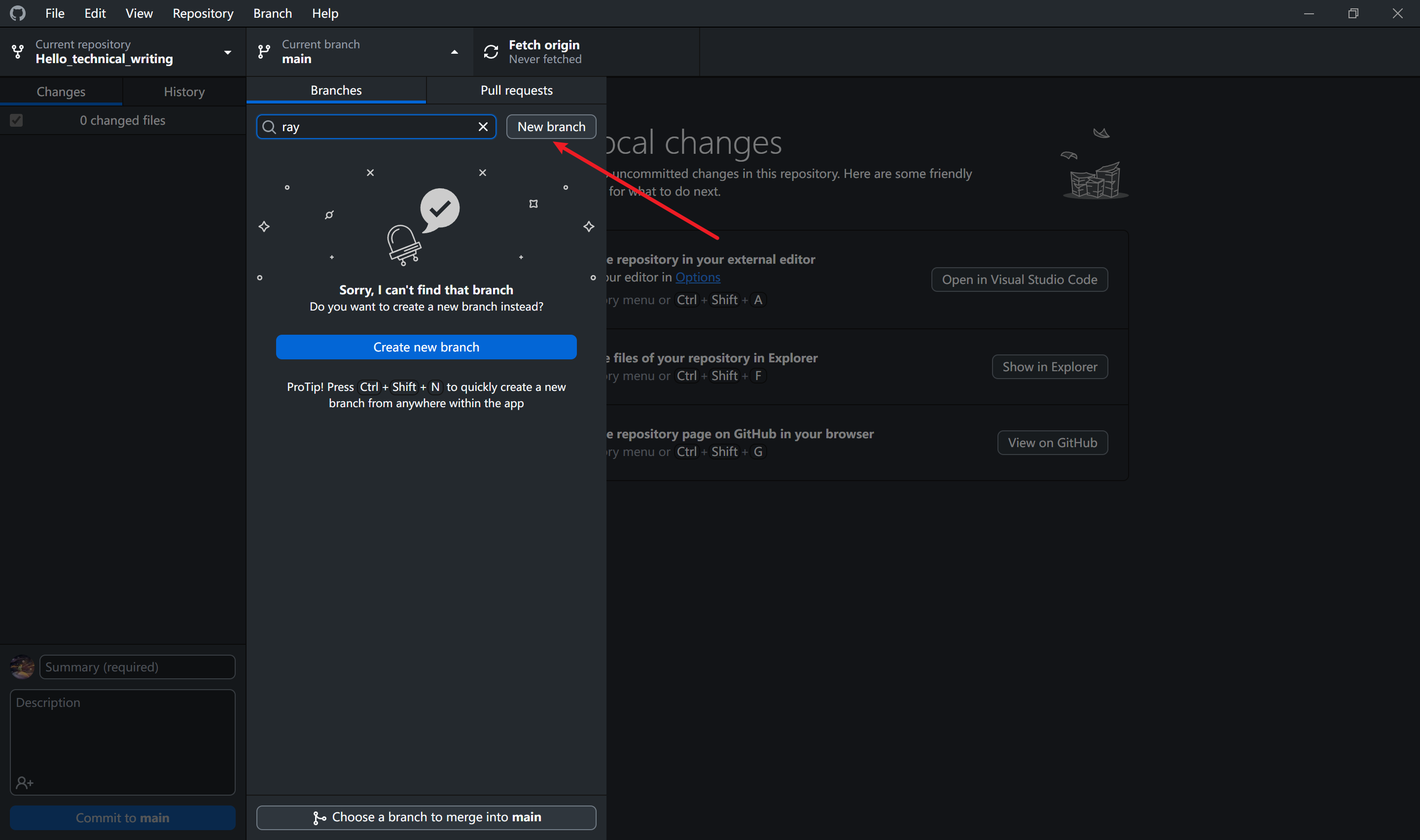Click the user avatar beside summary
The height and width of the screenshot is (840, 1420).
click(22, 667)
